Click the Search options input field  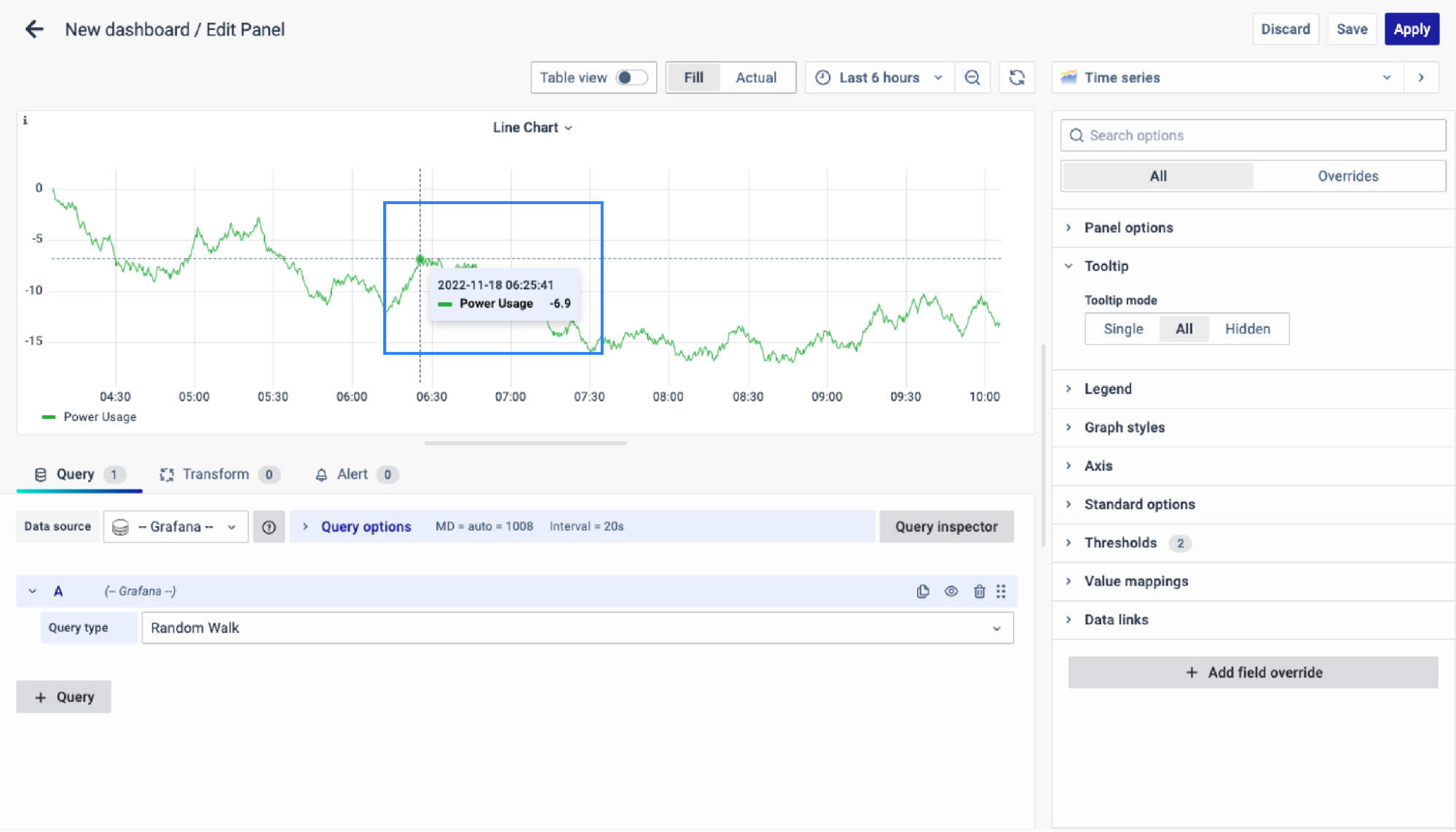(x=1253, y=136)
